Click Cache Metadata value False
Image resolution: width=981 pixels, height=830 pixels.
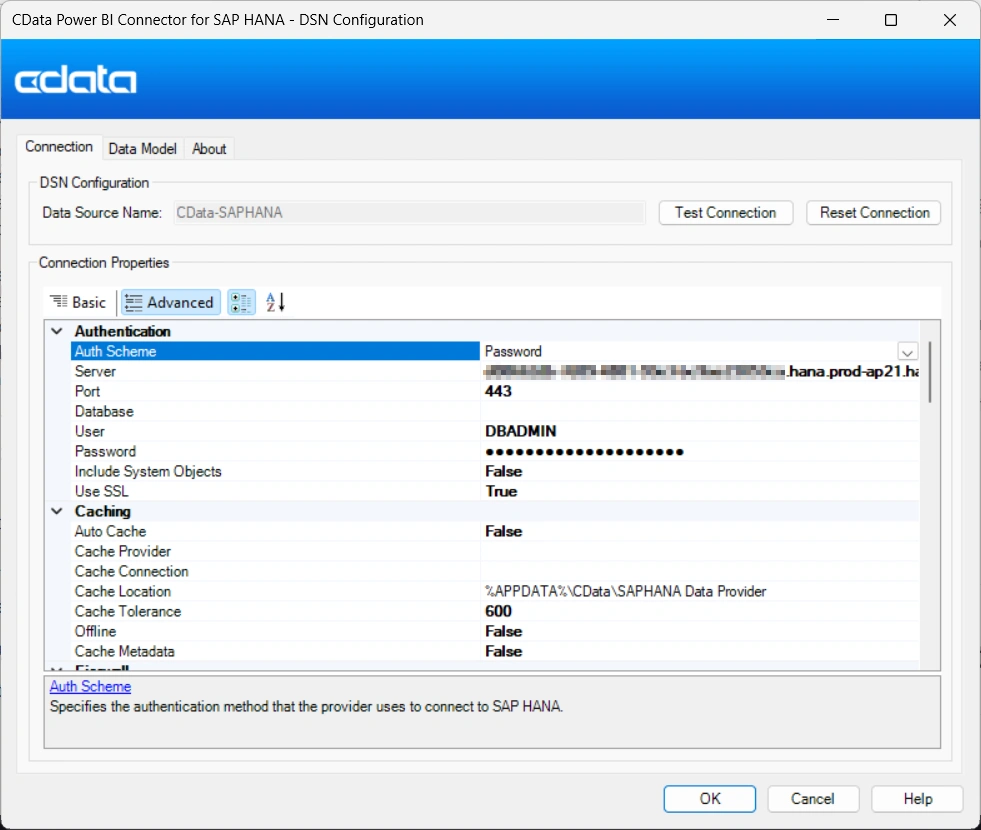tap(504, 652)
